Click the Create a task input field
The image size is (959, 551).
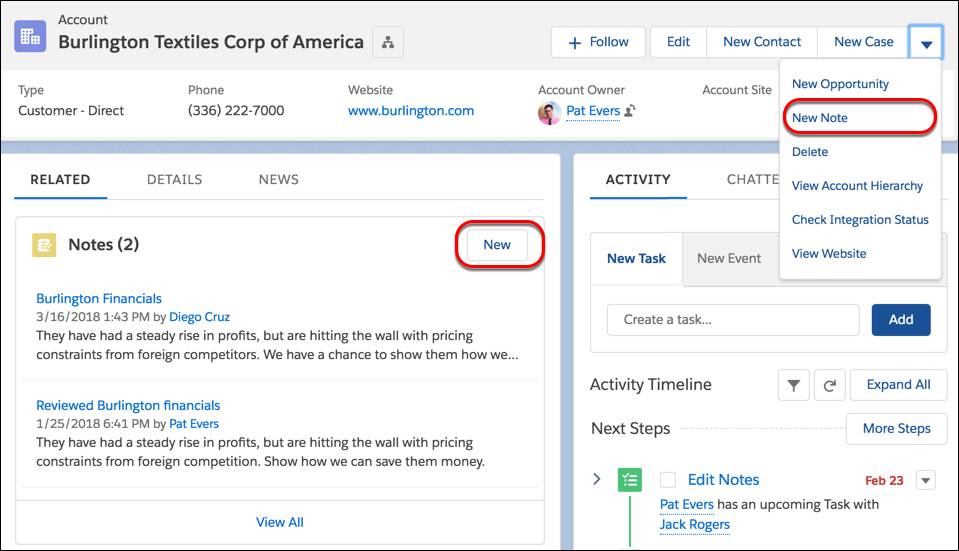pos(733,320)
